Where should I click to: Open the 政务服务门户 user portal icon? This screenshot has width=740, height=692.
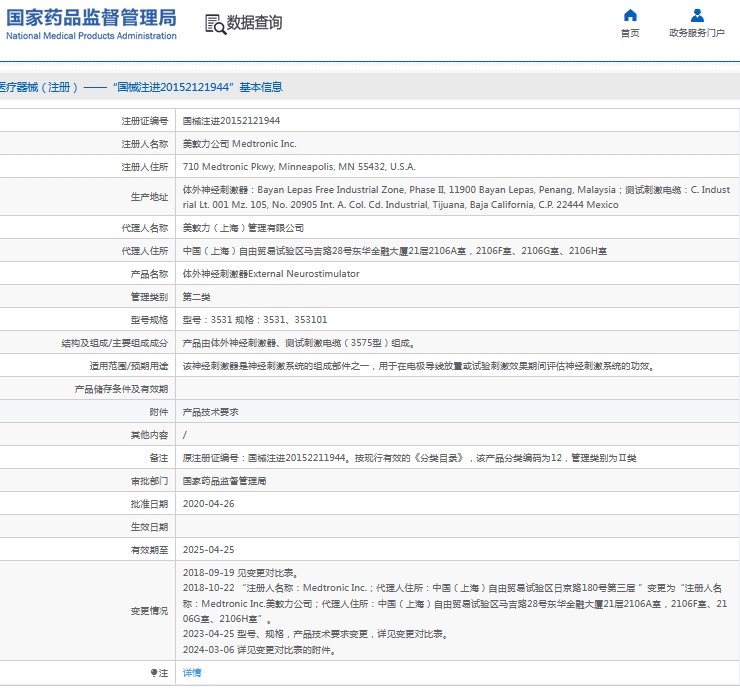(x=697, y=16)
